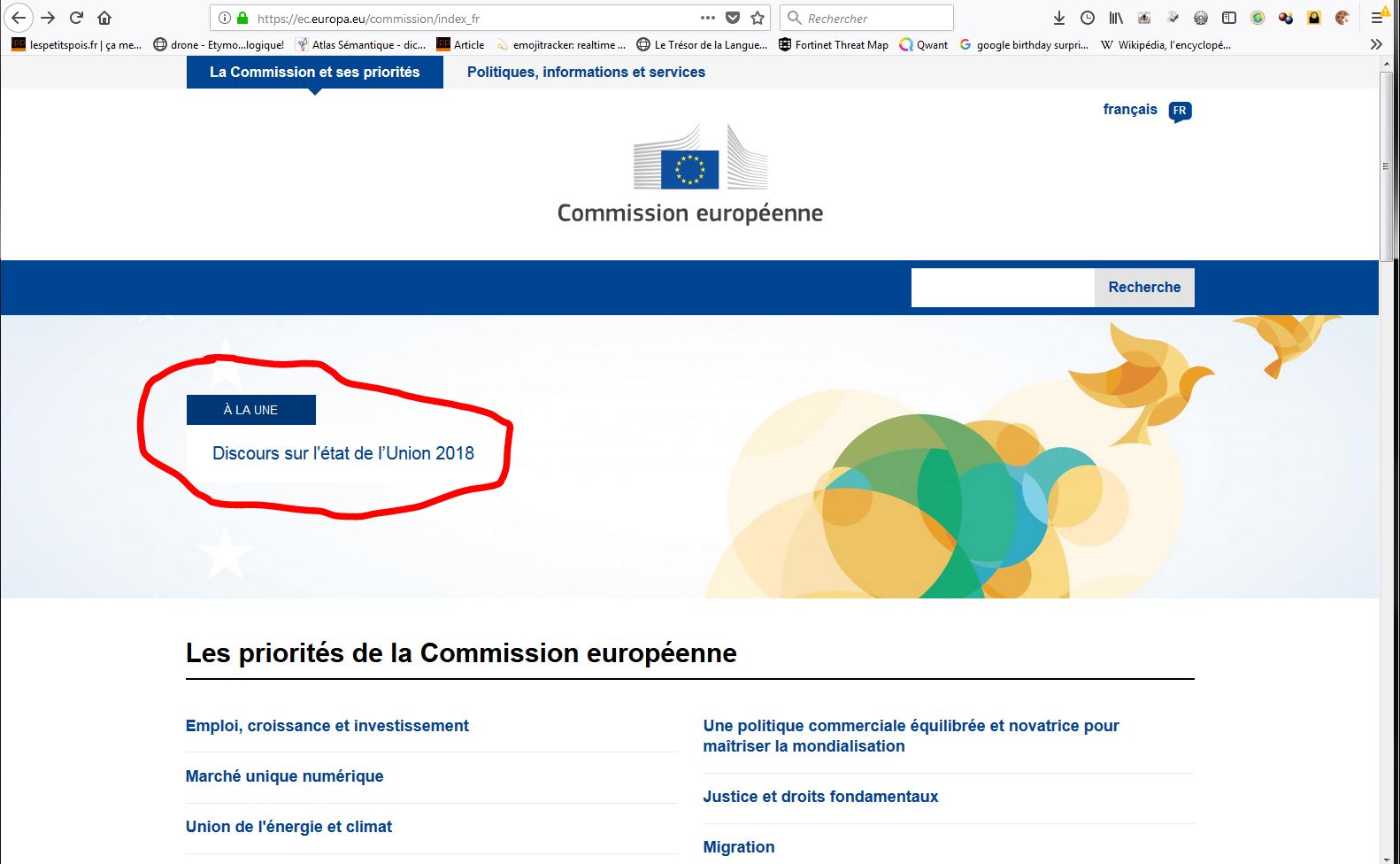Viewport: 1400px width, 864px height.
Task: Open the drone - Etymologique bookmark
Action: pos(219,44)
